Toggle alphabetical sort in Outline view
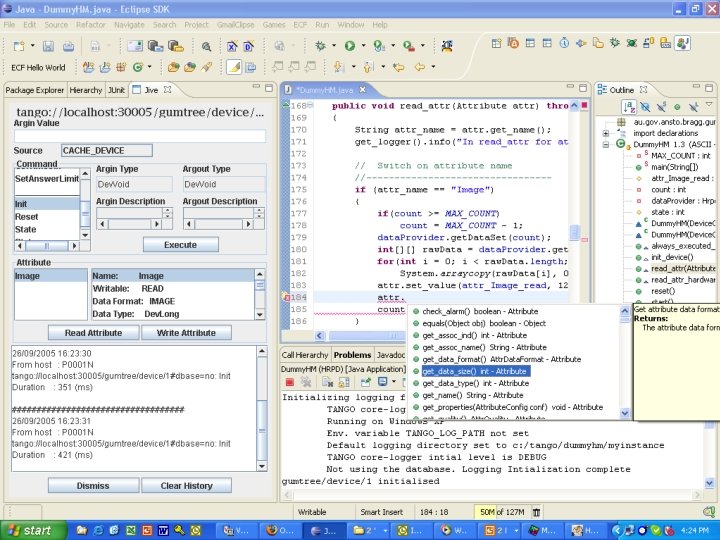The width and height of the screenshot is (720, 540). 630,106
